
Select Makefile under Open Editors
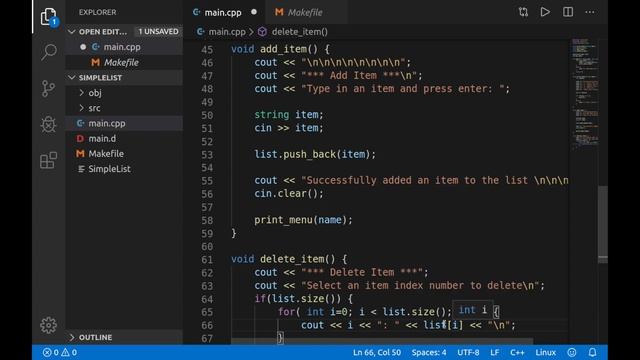point(124,62)
